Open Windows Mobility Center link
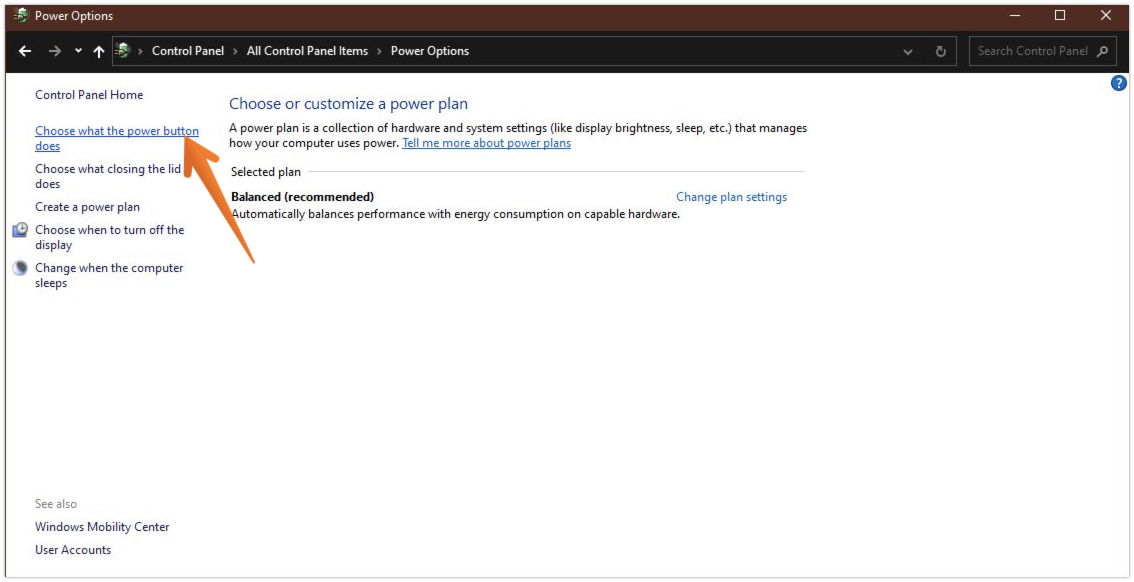1134x582 pixels. (102, 527)
